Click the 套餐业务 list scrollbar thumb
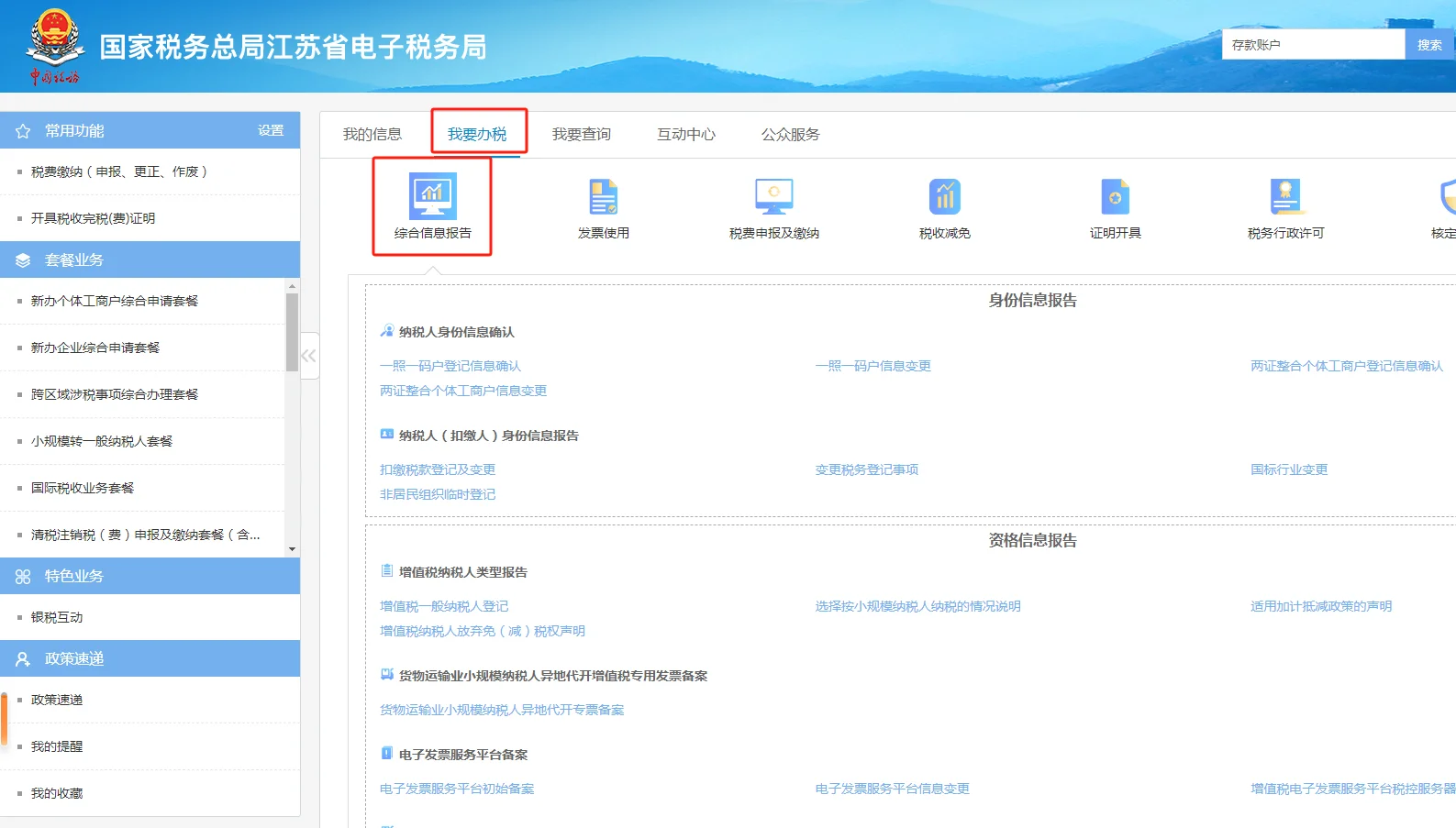1456x828 pixels. pyautogui.click(x=292, y=332)
